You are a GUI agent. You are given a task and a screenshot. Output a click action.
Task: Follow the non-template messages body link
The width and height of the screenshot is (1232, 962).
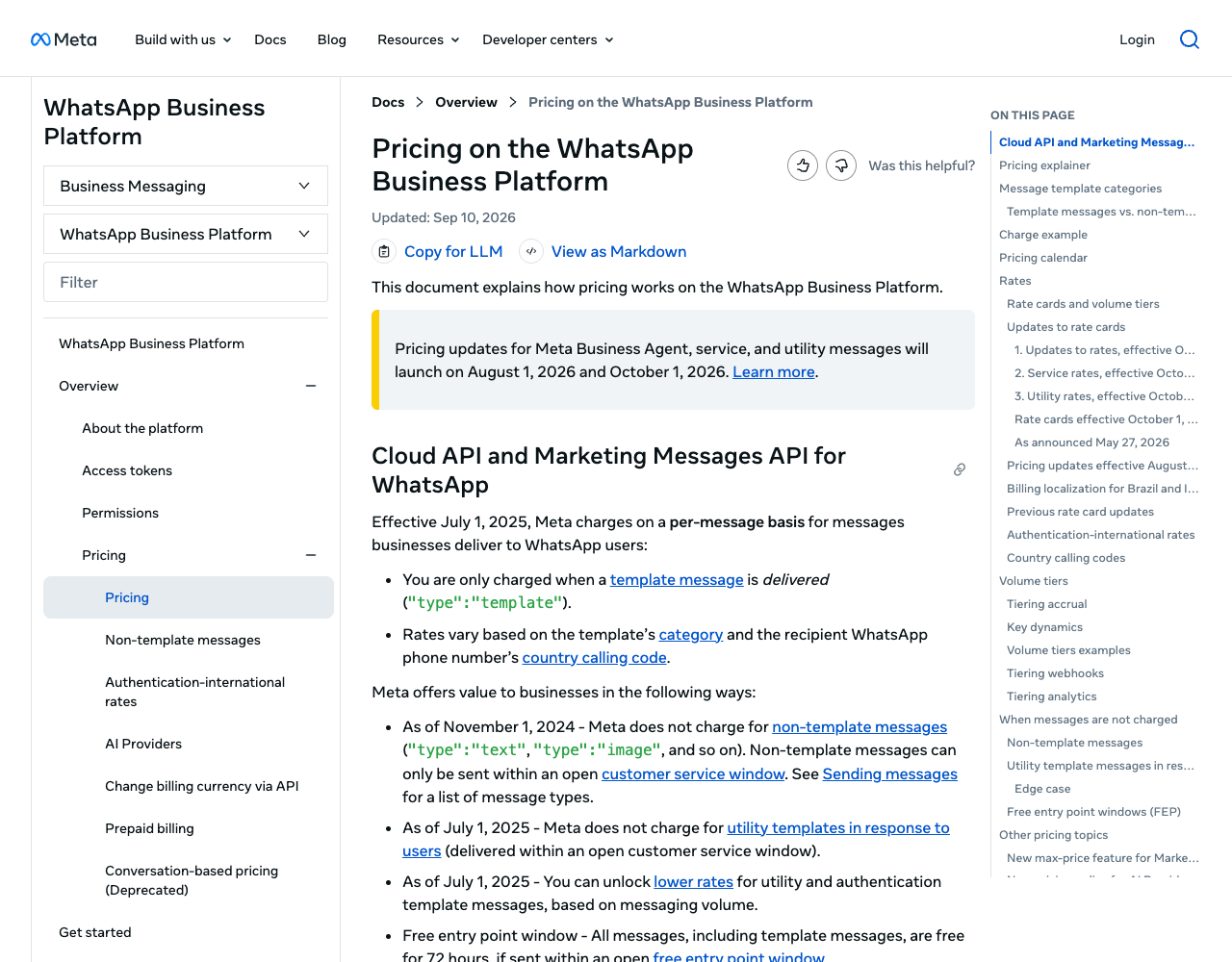point(860,727)
